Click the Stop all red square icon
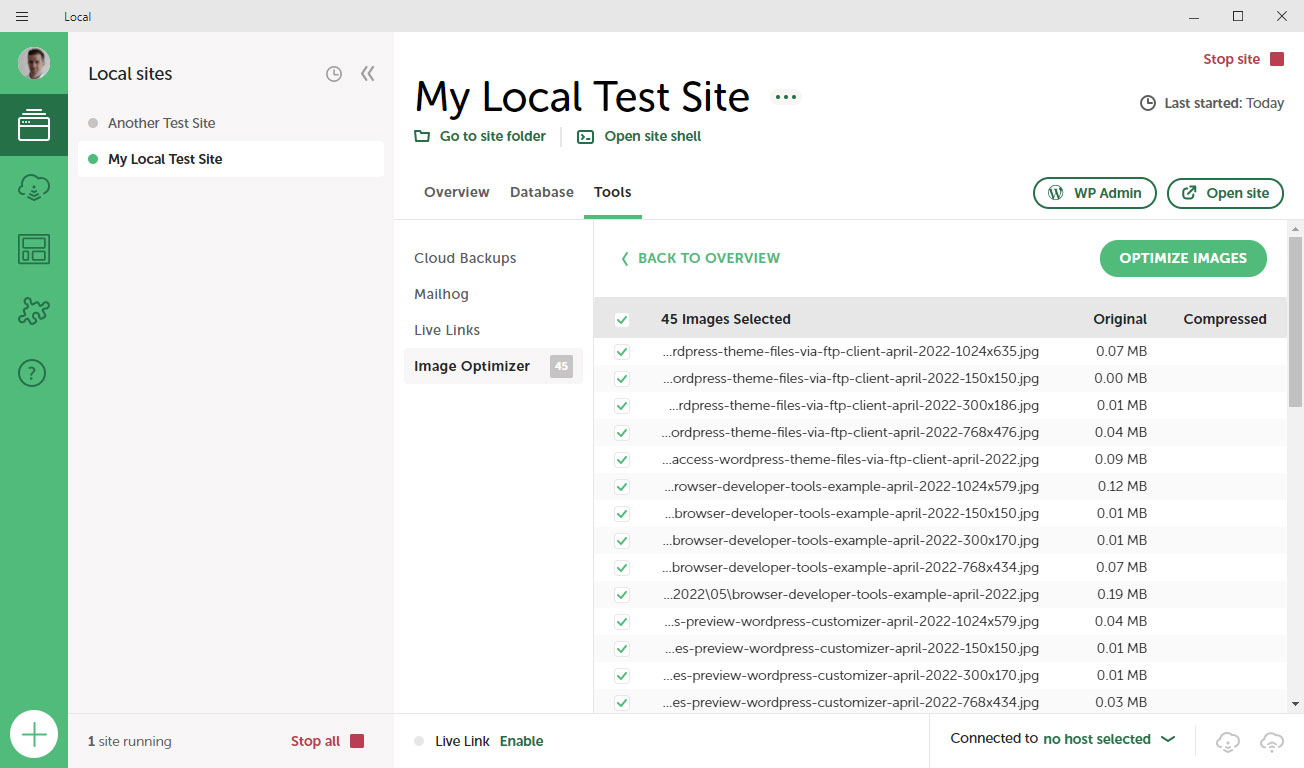 tap(357, 741)
